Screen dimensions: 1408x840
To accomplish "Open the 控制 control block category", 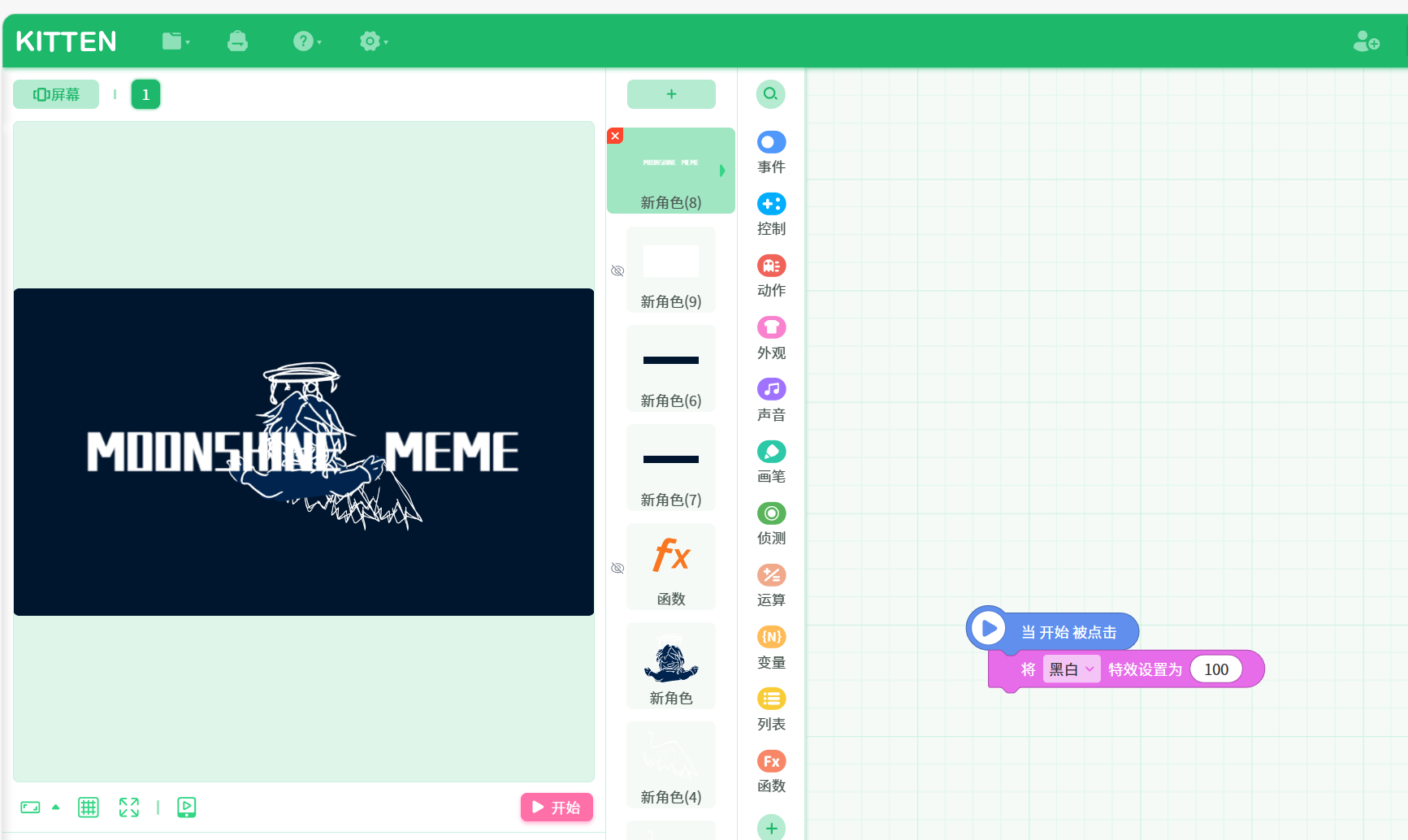I will click(x=771, y=215).
